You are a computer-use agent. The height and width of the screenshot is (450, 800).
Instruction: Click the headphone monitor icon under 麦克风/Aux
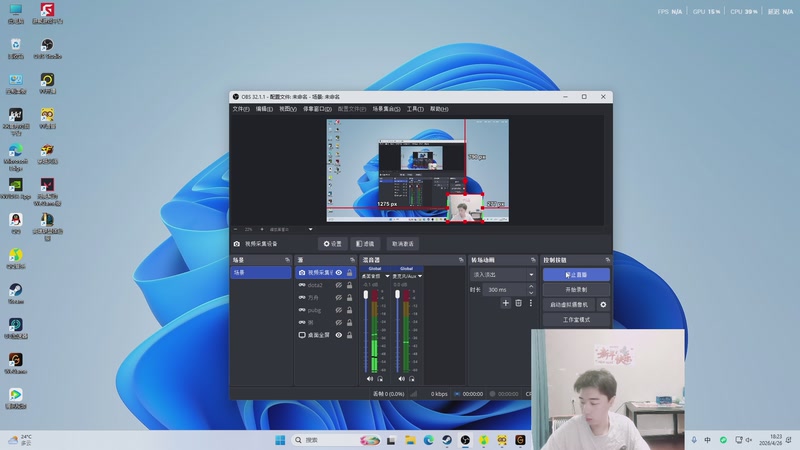pyautogui.click(x=412, y=379)
